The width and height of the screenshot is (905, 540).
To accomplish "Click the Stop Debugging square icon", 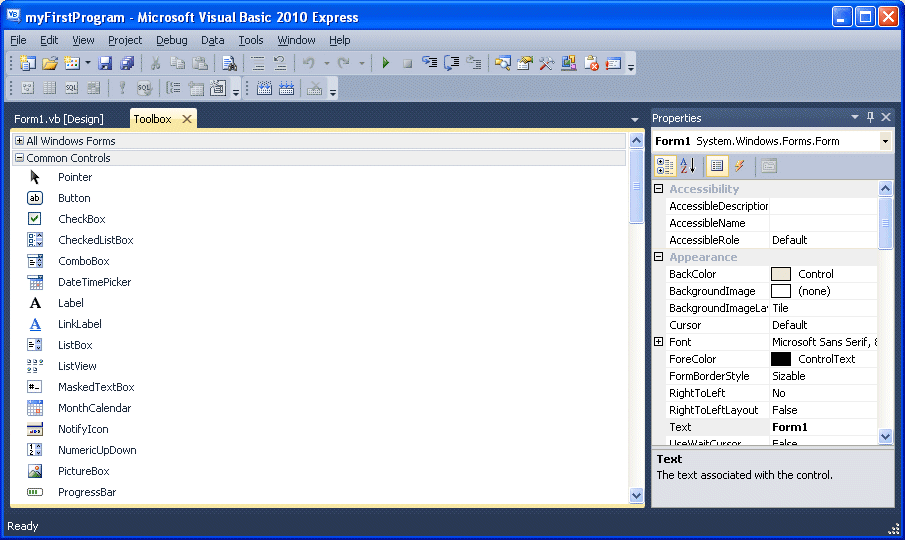I will click(407, 63).
